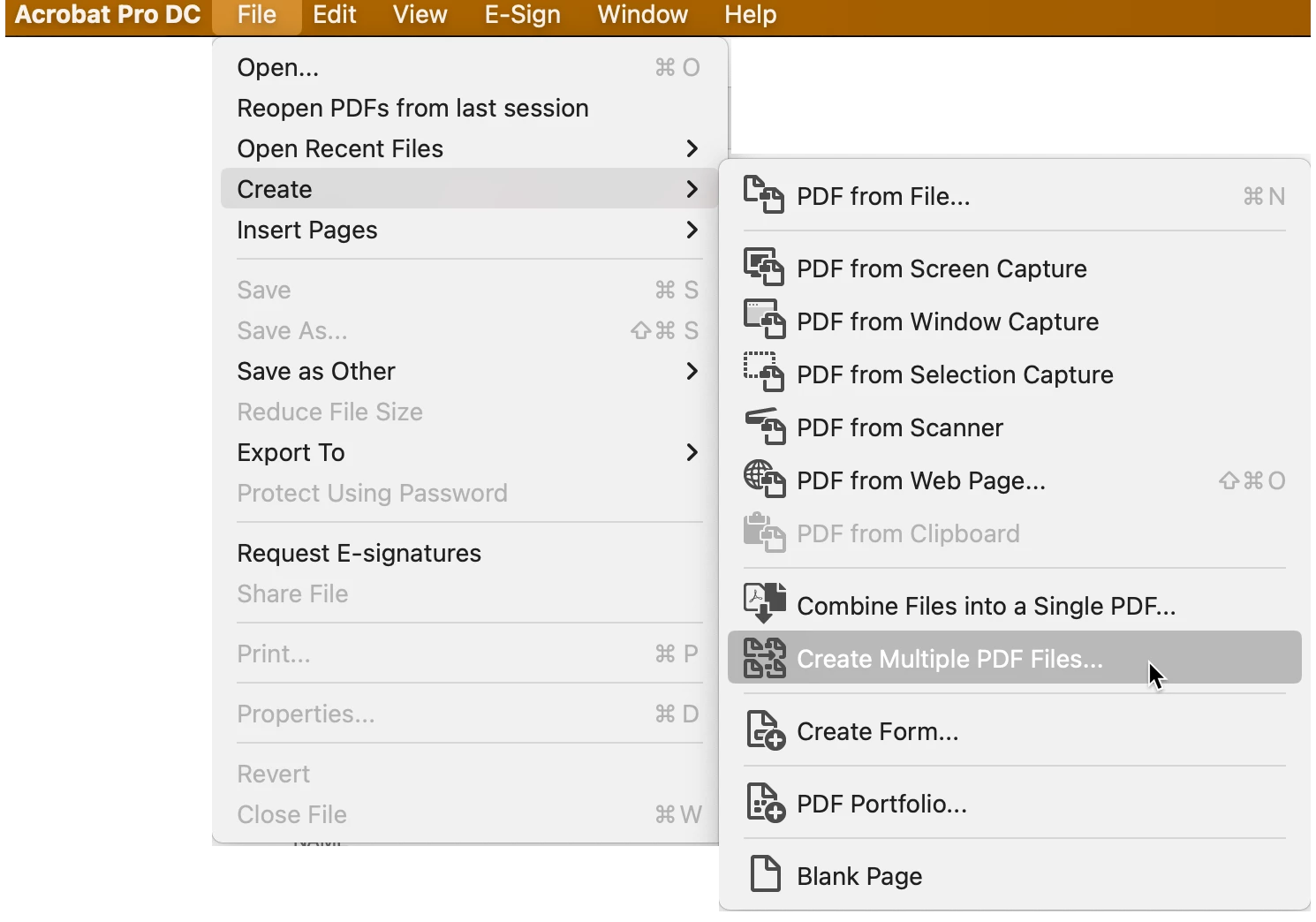Screen dimensions: 1316x922
Task: Click the dimmed Save As... entry
Action: point(468,330)
